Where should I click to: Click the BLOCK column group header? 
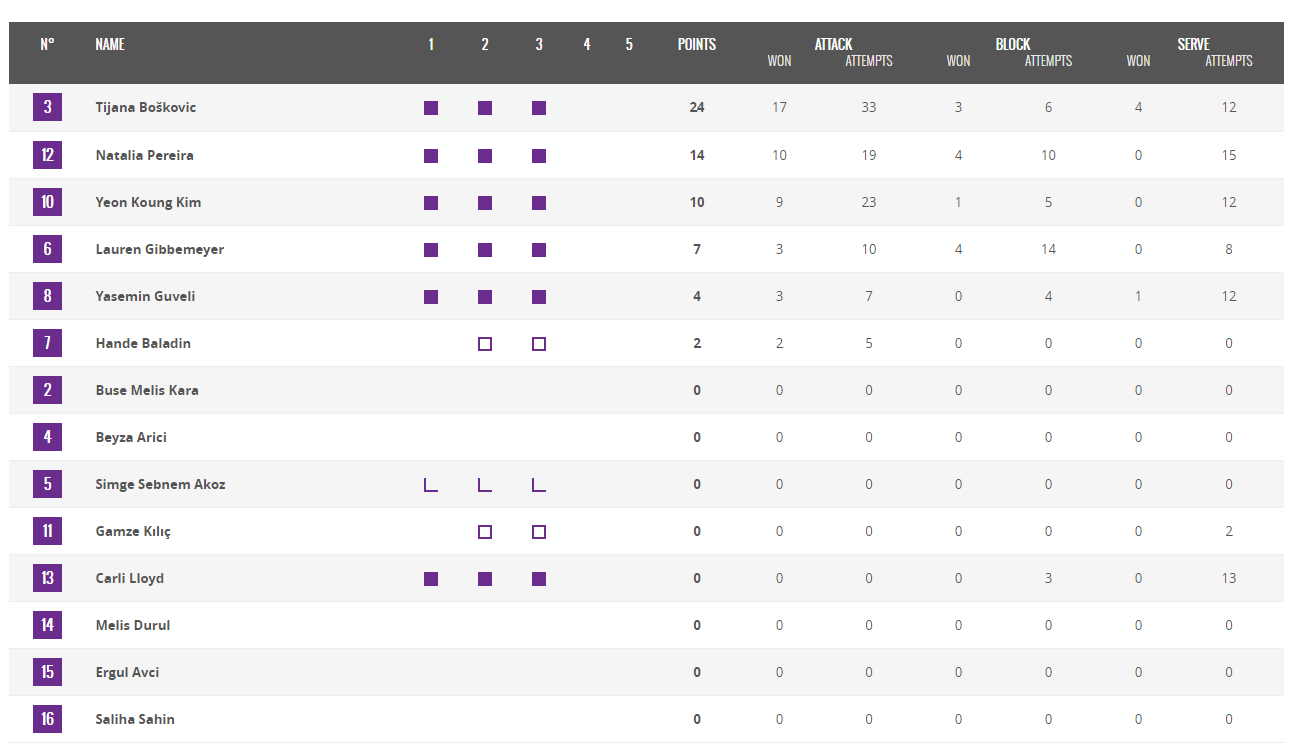click(x=1013, y=44)
